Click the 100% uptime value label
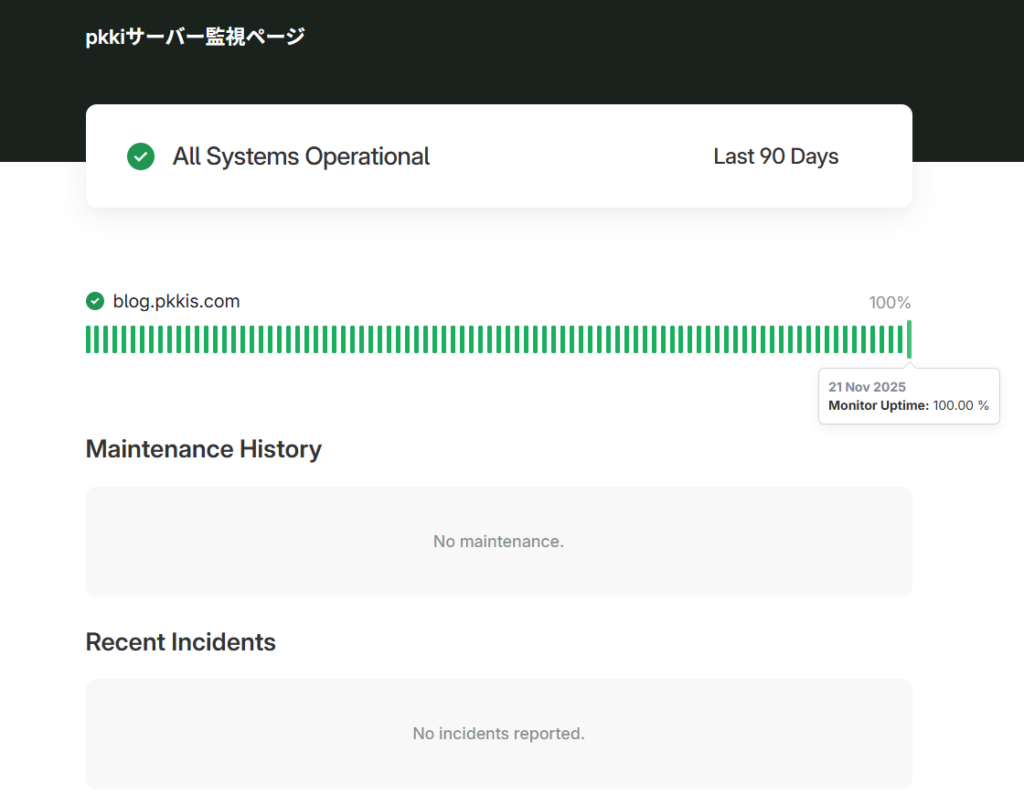Screen dimensions: 1024x795 [x=889, y=301]
